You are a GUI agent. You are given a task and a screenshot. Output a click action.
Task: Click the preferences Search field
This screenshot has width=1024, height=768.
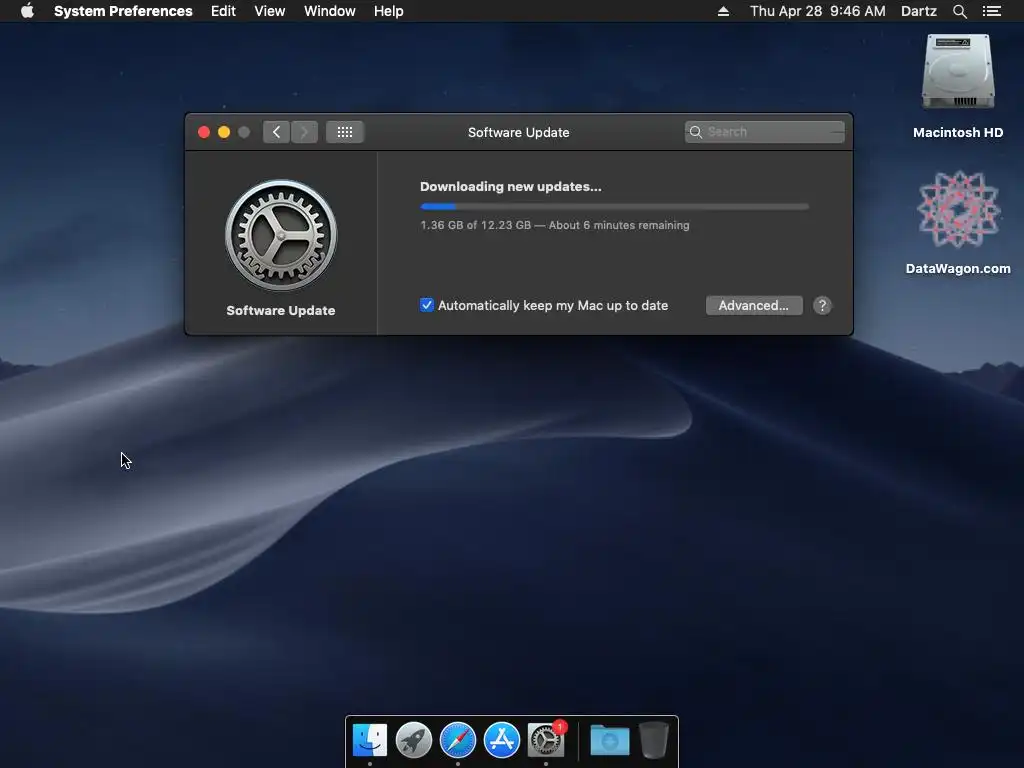point(765,132)
